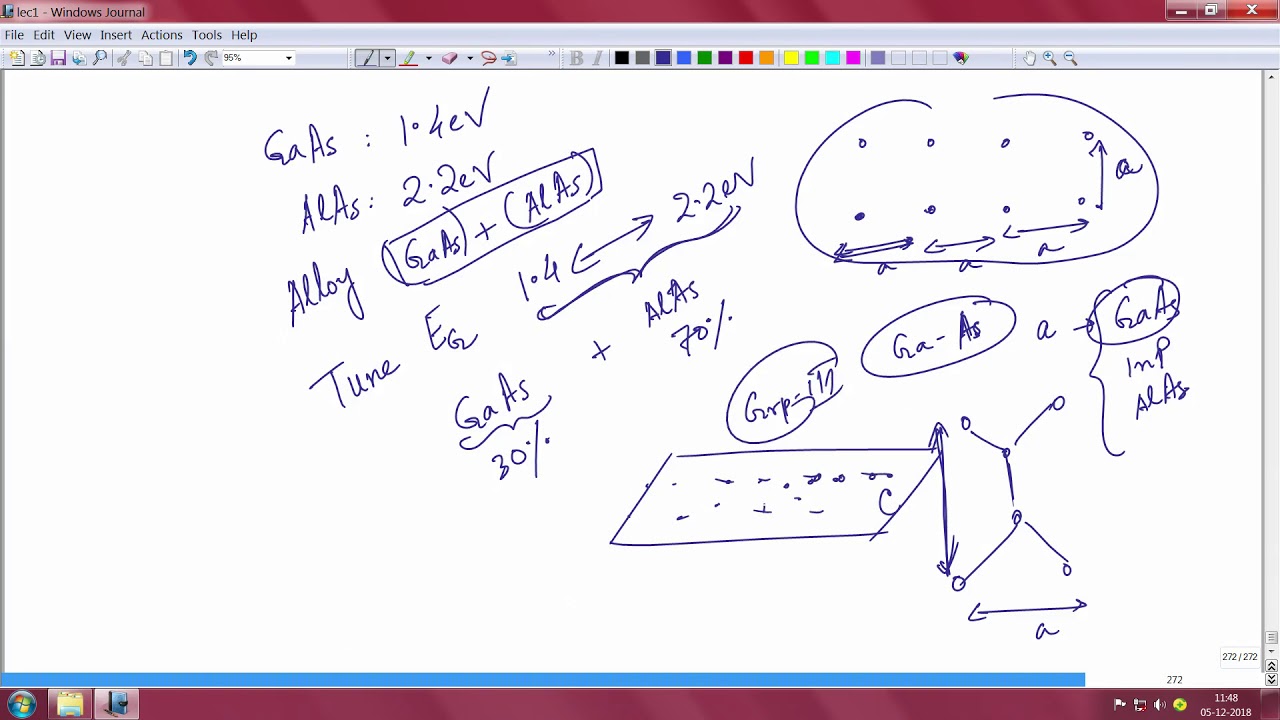Pick the lavender custom color swatch
Screen dimensions: 1280x720
[878, 58]
